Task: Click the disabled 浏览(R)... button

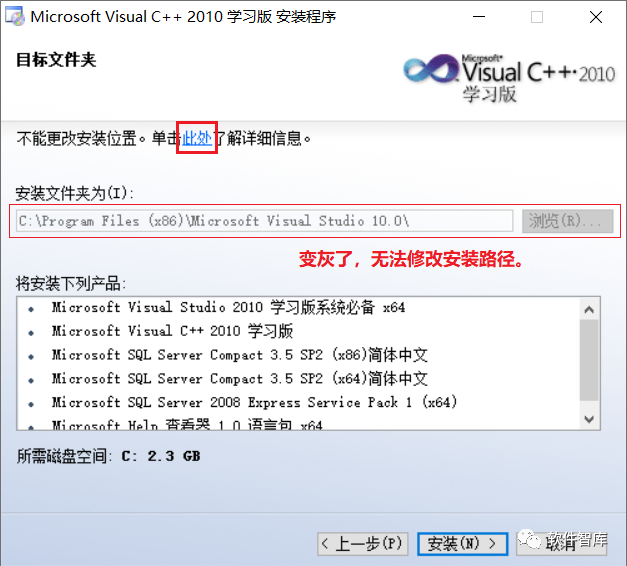Action: coord(567,221)
